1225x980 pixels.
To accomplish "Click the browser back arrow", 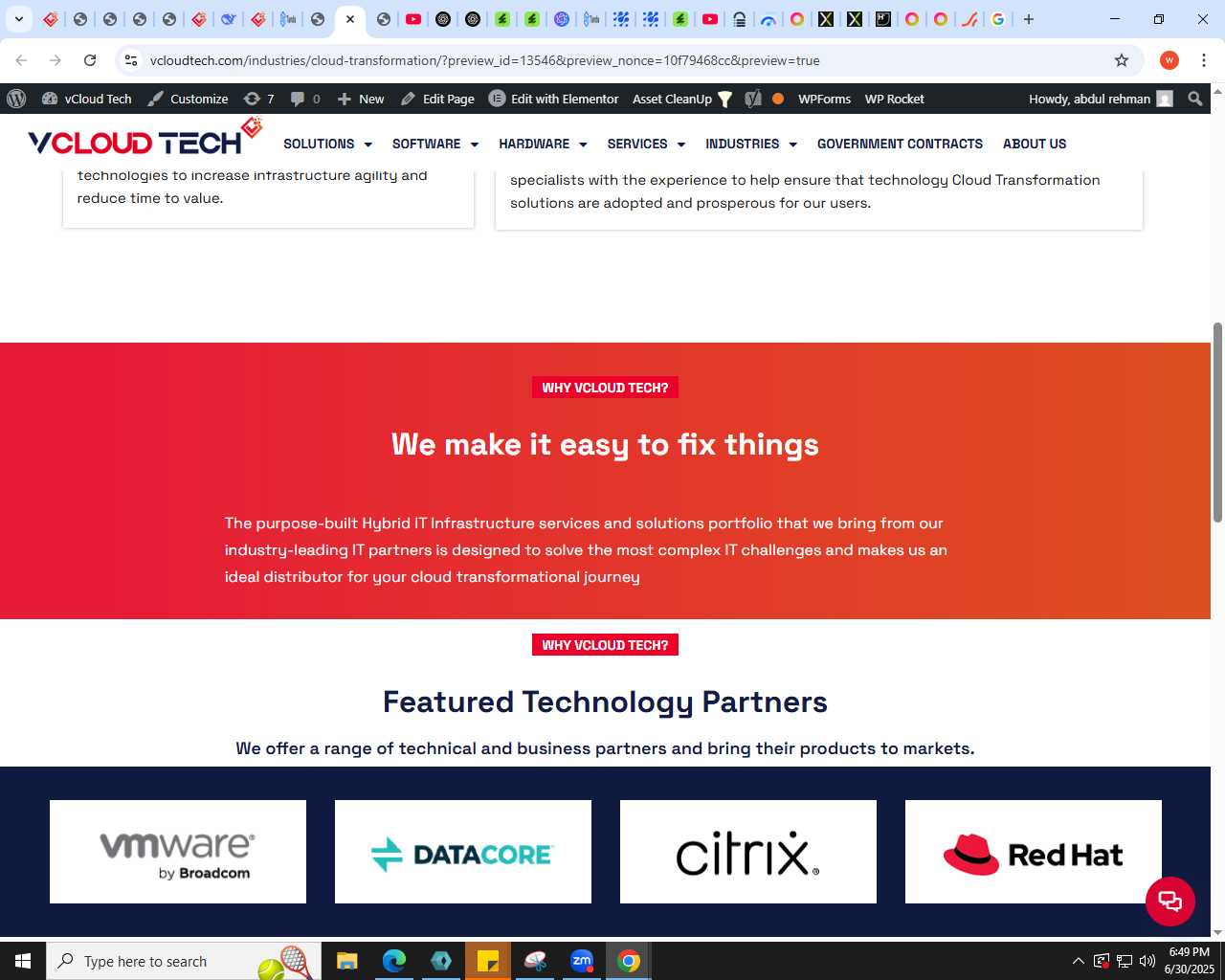I will (21, 60).
